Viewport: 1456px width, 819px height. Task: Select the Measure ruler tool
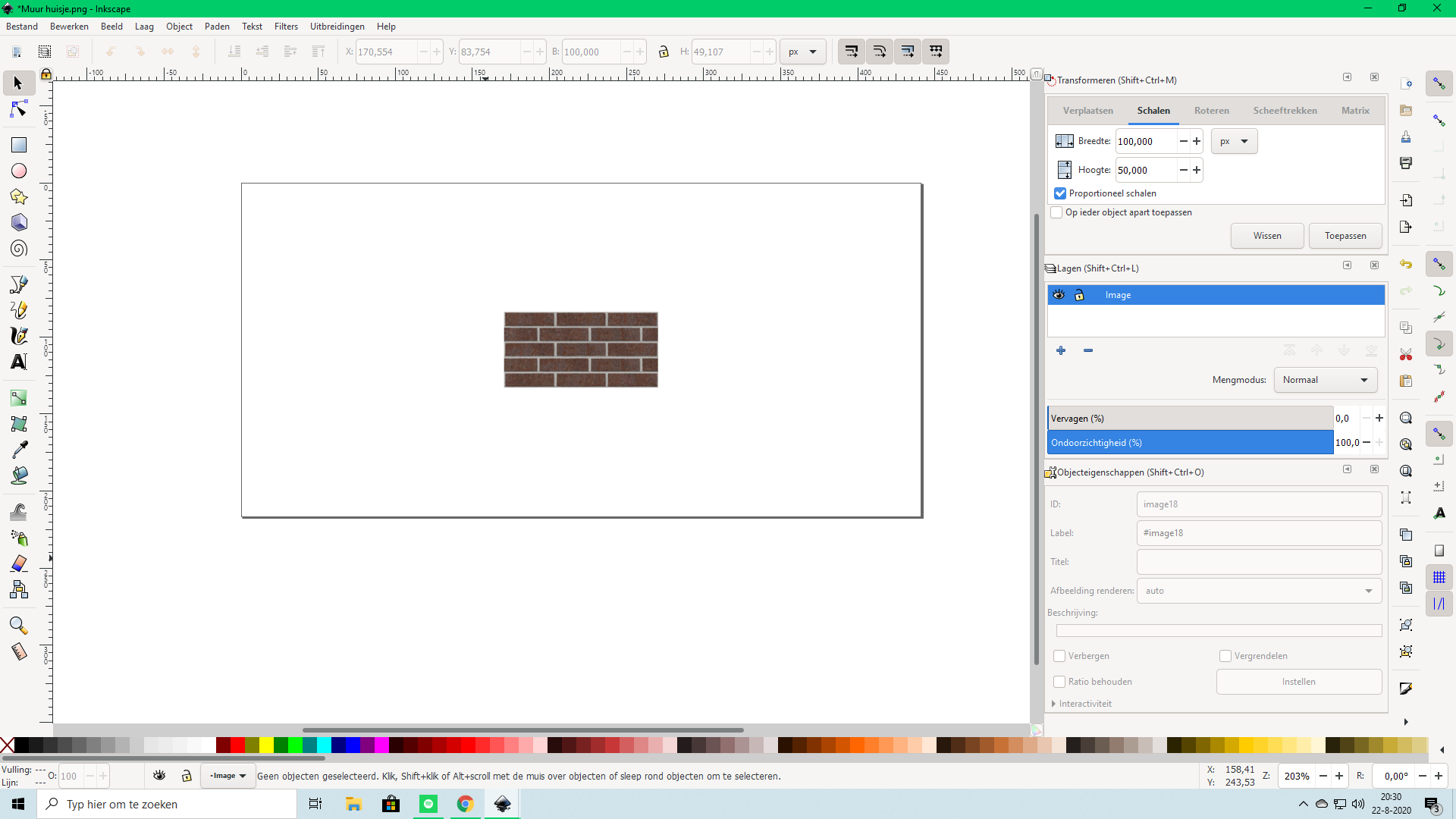tap(19, 651)
